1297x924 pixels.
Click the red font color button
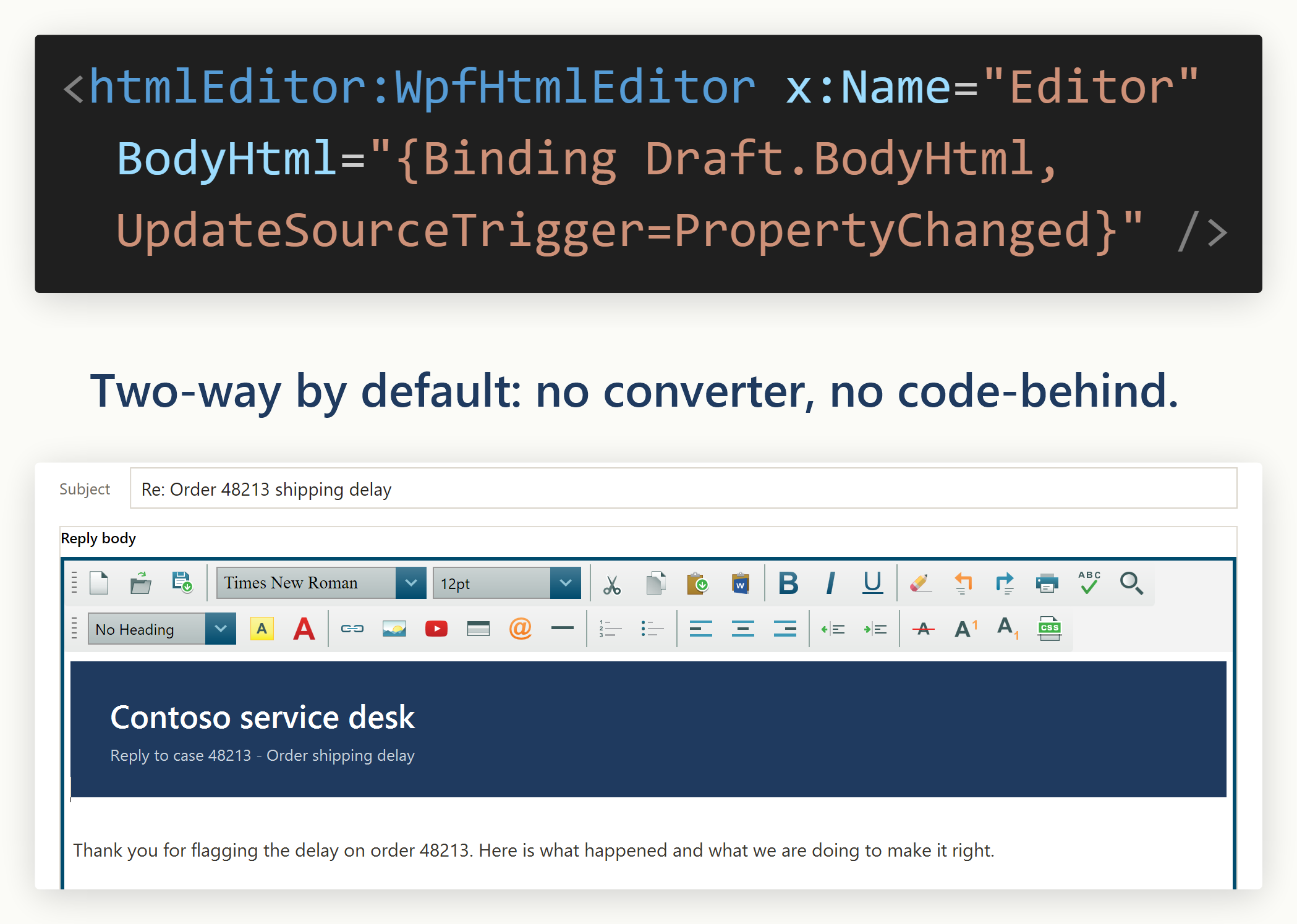click(x=304, y=629)
